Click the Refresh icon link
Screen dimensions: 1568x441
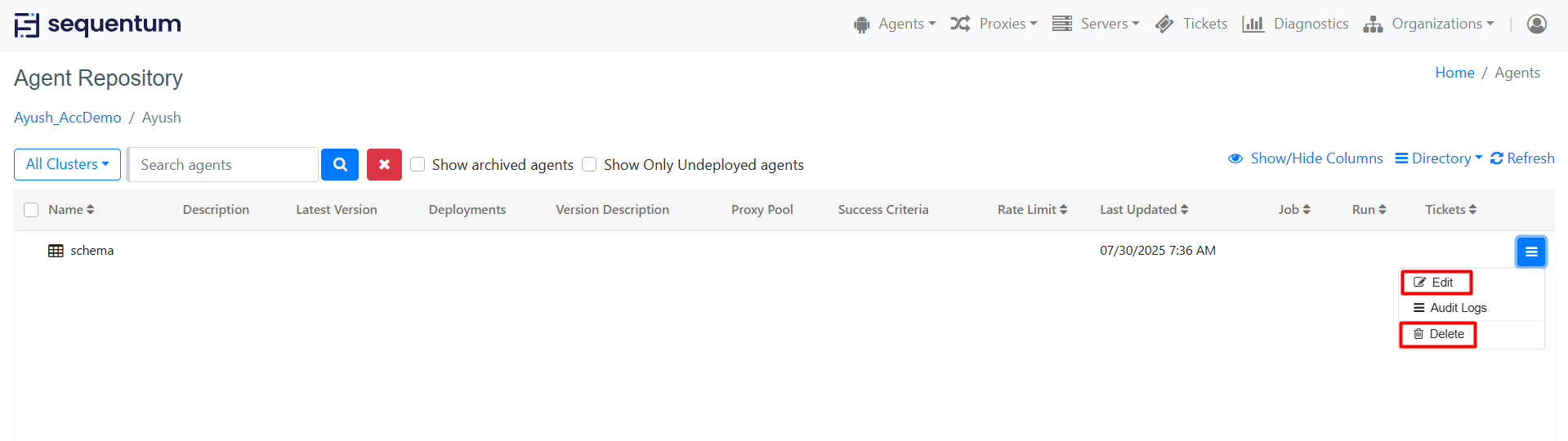coord(1522,158)
